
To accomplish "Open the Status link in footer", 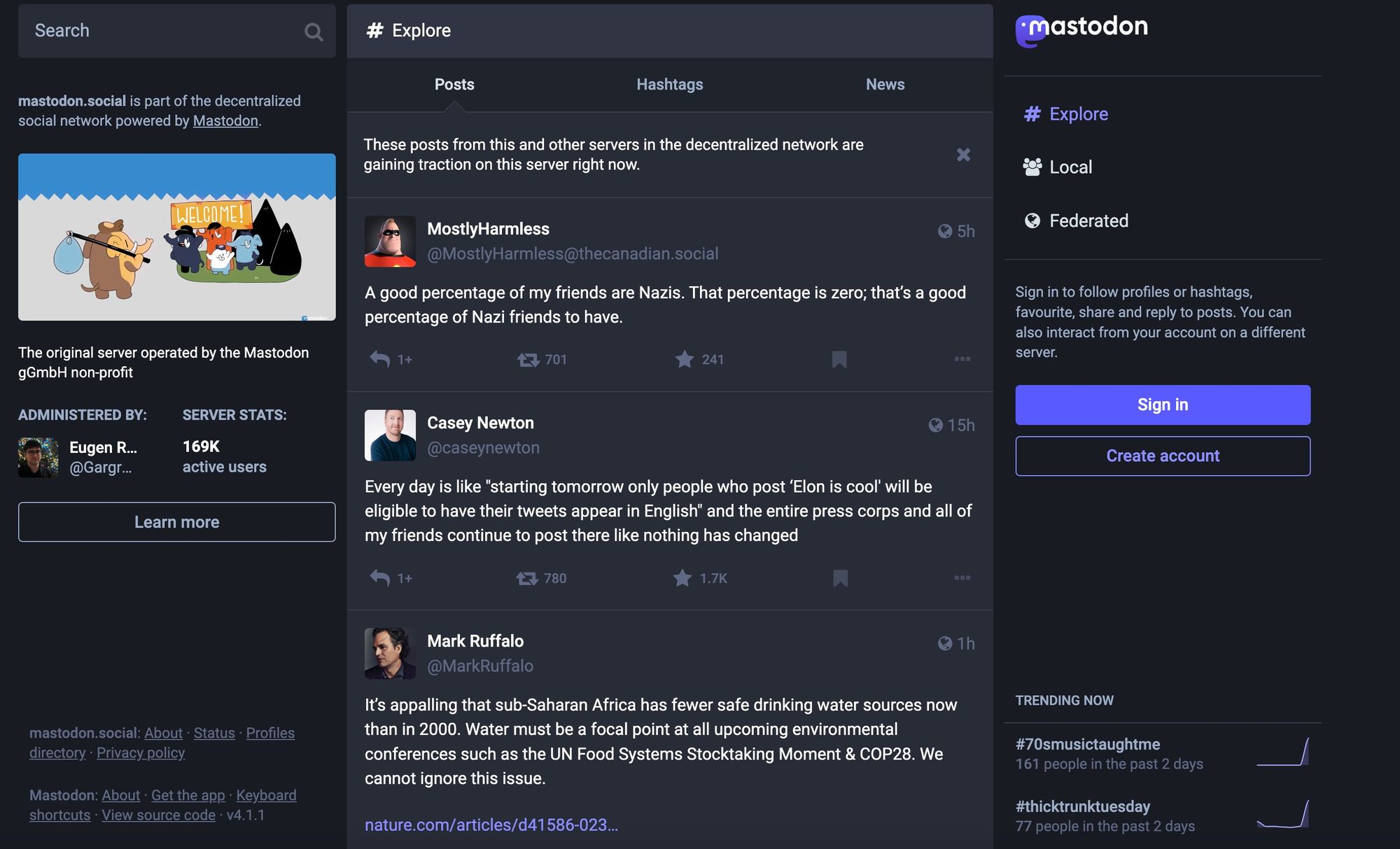I will tap(214, 733).
